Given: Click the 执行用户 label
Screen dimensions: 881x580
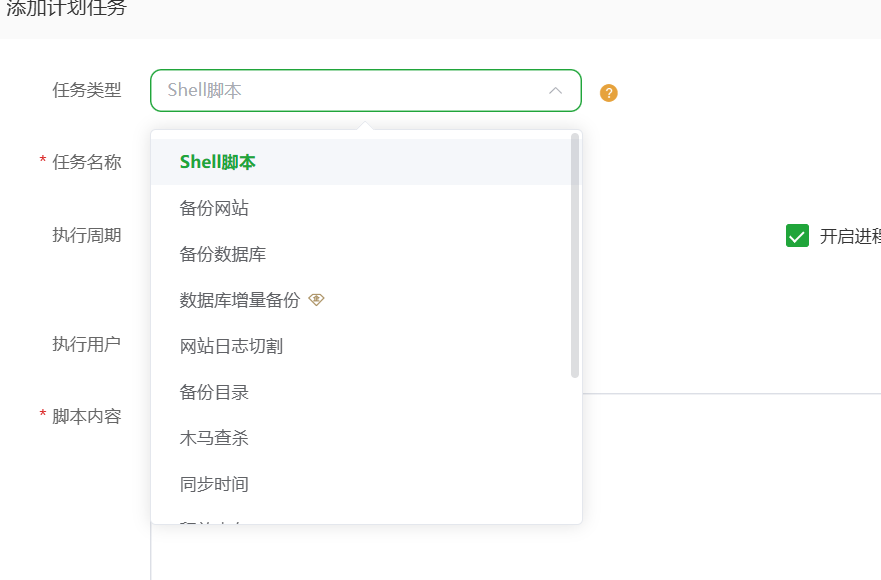Looking at the screenshot, I should point(87,344).
